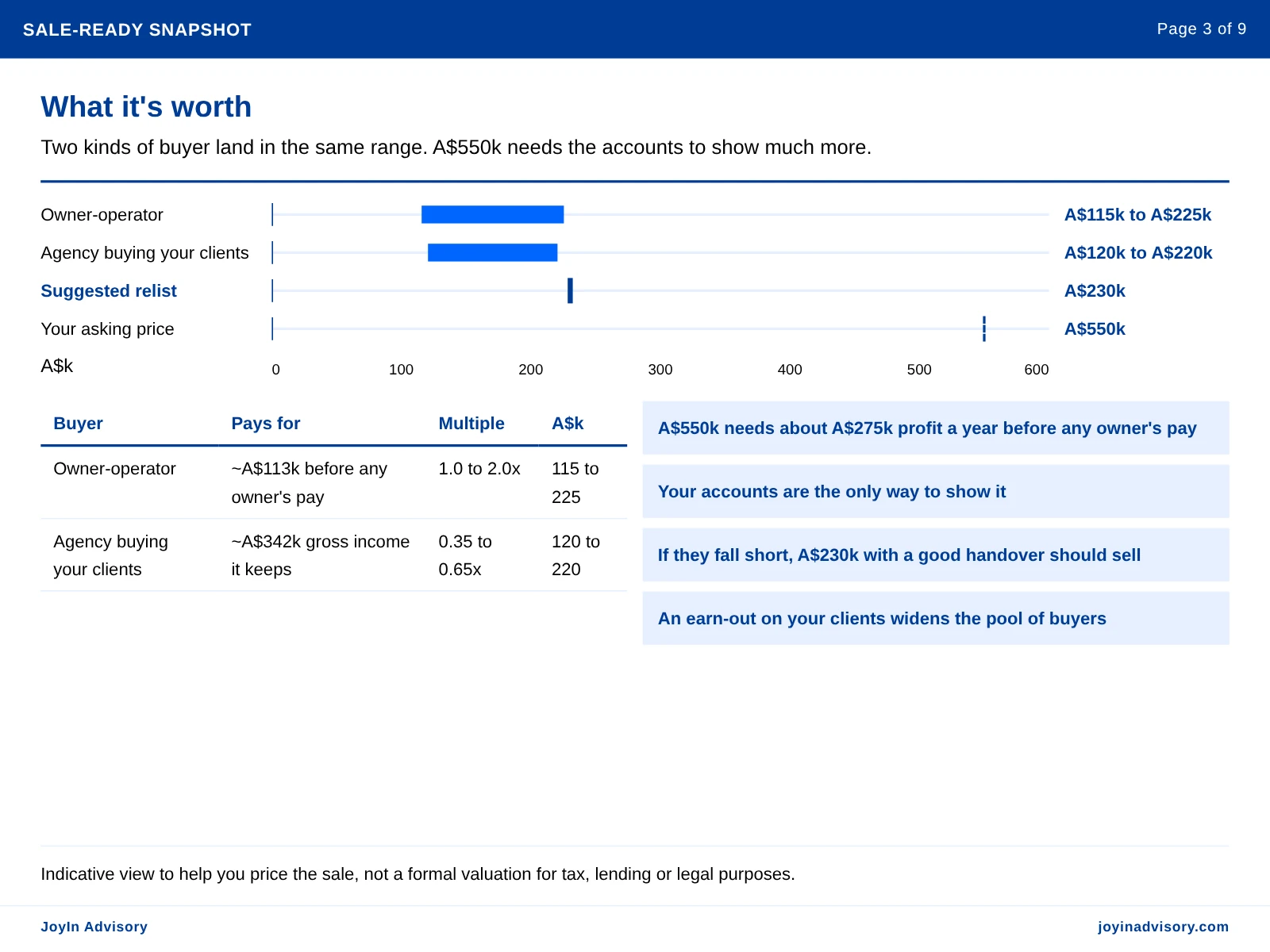Click the 'A$230k' value label
This screenshot has height=952, width=1270.
tap(1095, 291)
